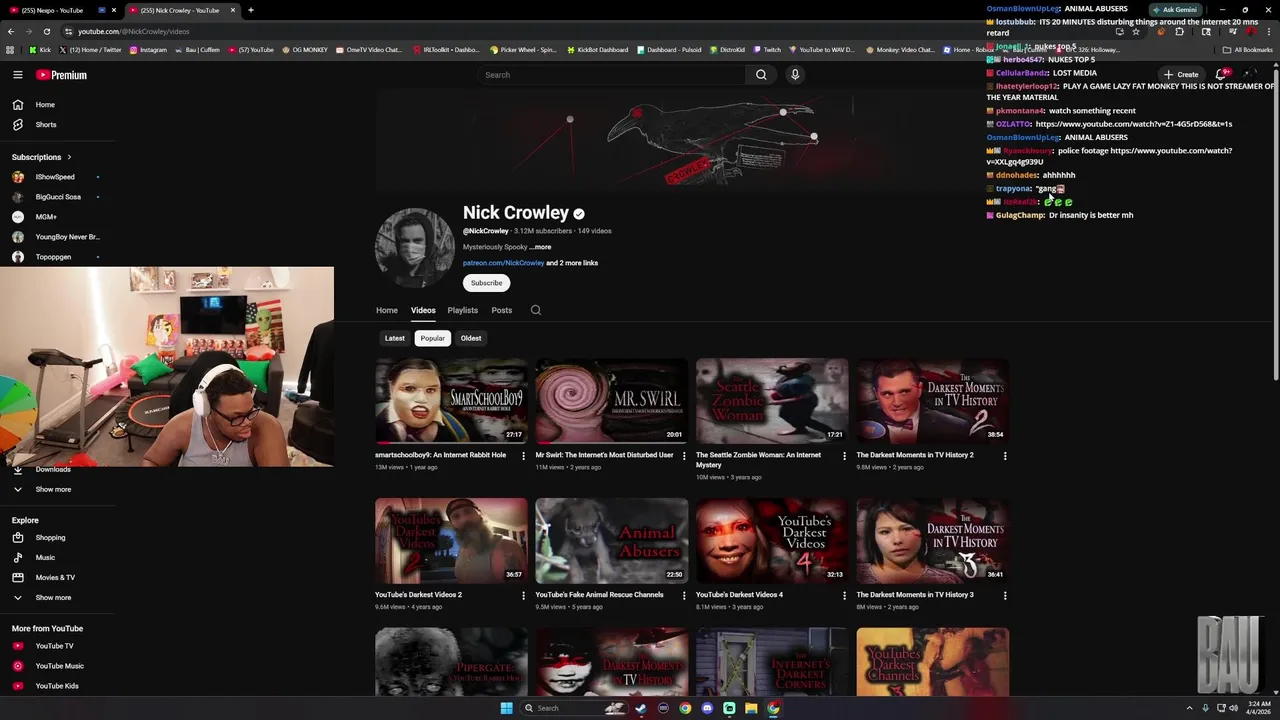Sort videos by Oldest
Viewport: 1280px width, 720px height.
tap(471, 338)
